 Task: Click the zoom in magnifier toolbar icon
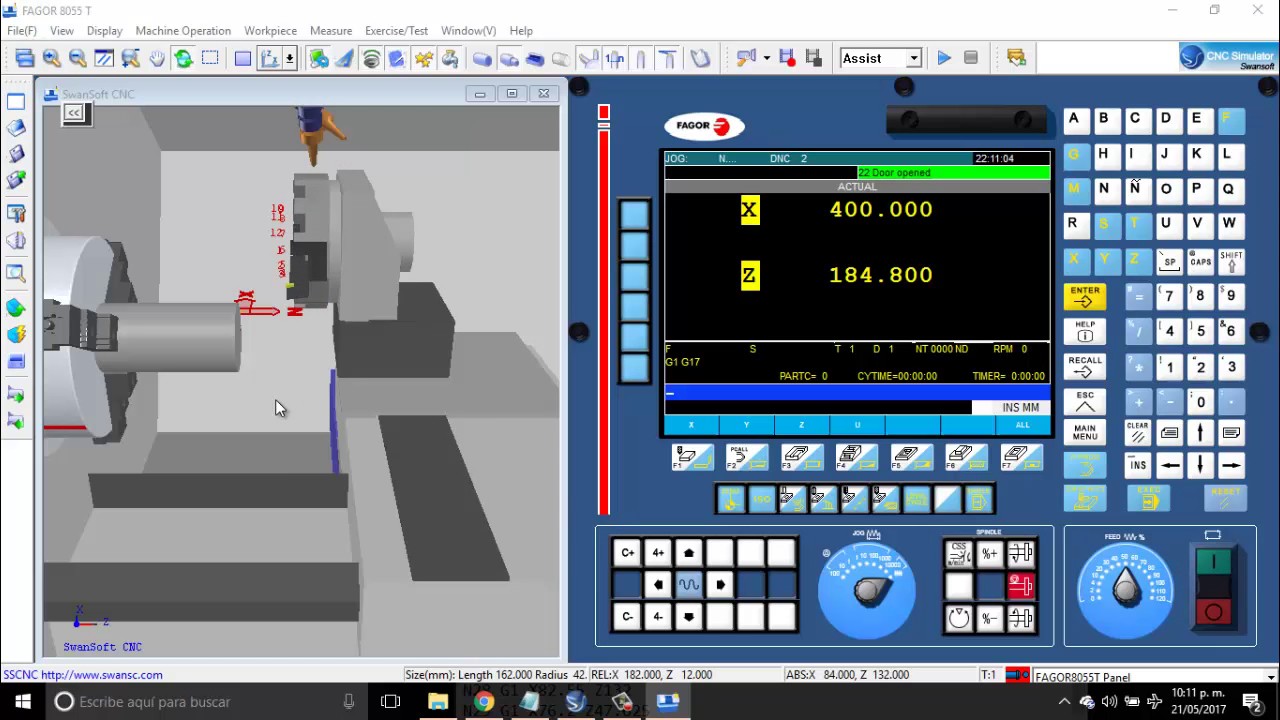click(x=51, y=59)
